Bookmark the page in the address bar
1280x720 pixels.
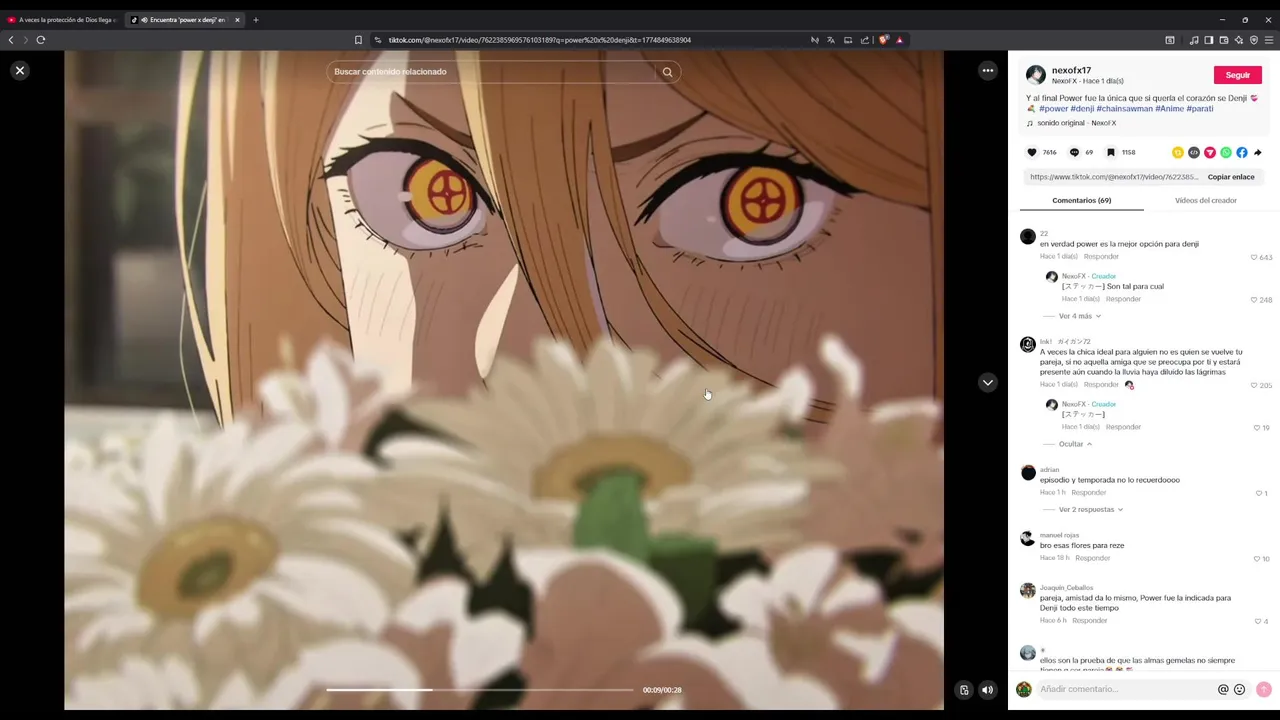point(358,40)
